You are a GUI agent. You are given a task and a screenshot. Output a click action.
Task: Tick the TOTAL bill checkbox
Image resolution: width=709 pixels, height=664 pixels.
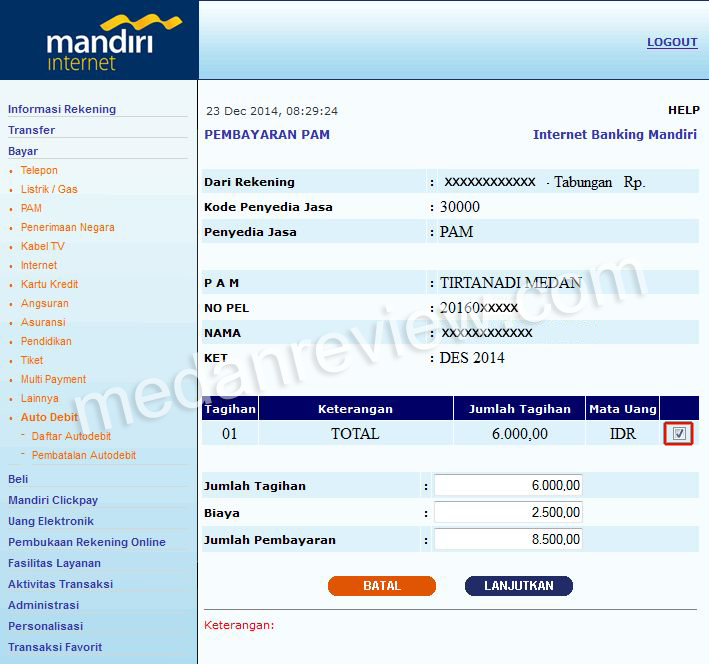tap(678, 434)
